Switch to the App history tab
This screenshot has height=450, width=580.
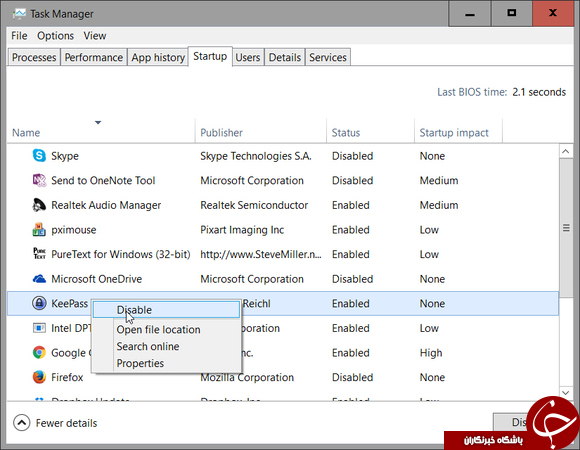click(x=158, y=57)
